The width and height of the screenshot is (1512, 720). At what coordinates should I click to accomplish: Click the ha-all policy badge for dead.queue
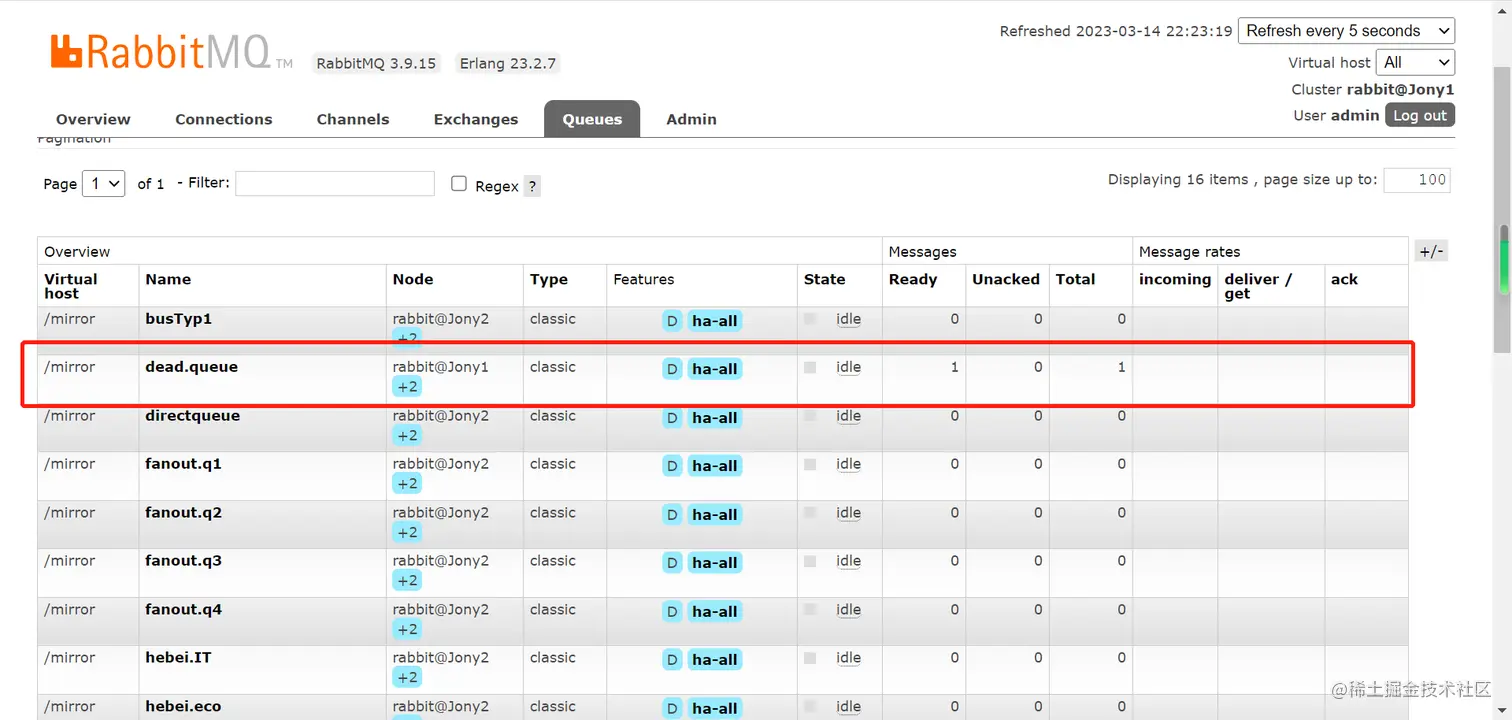pyautogui.click(x=714, y=369)
